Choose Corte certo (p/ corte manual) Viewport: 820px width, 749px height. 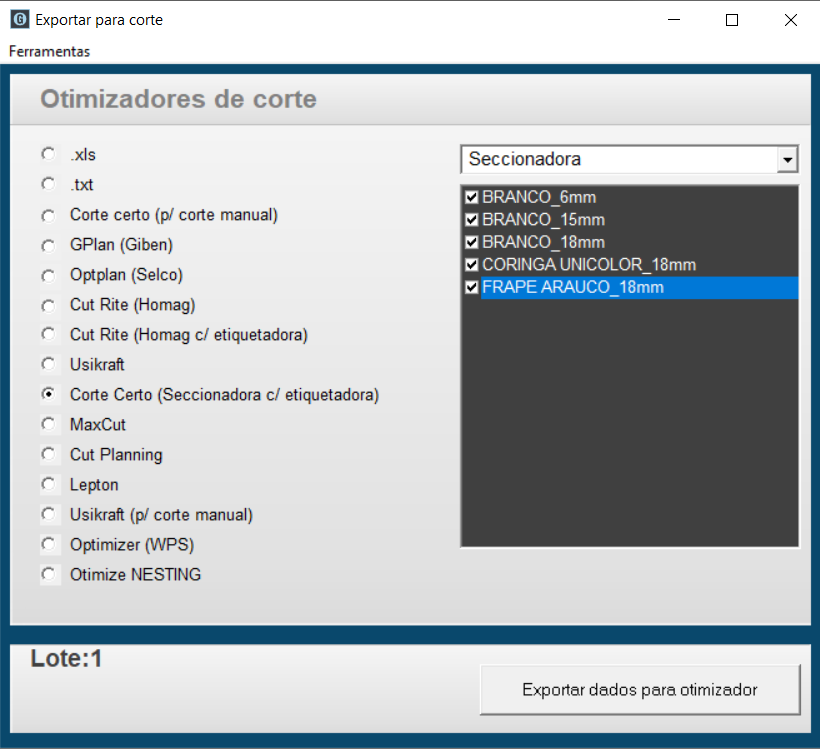(49, 215)
